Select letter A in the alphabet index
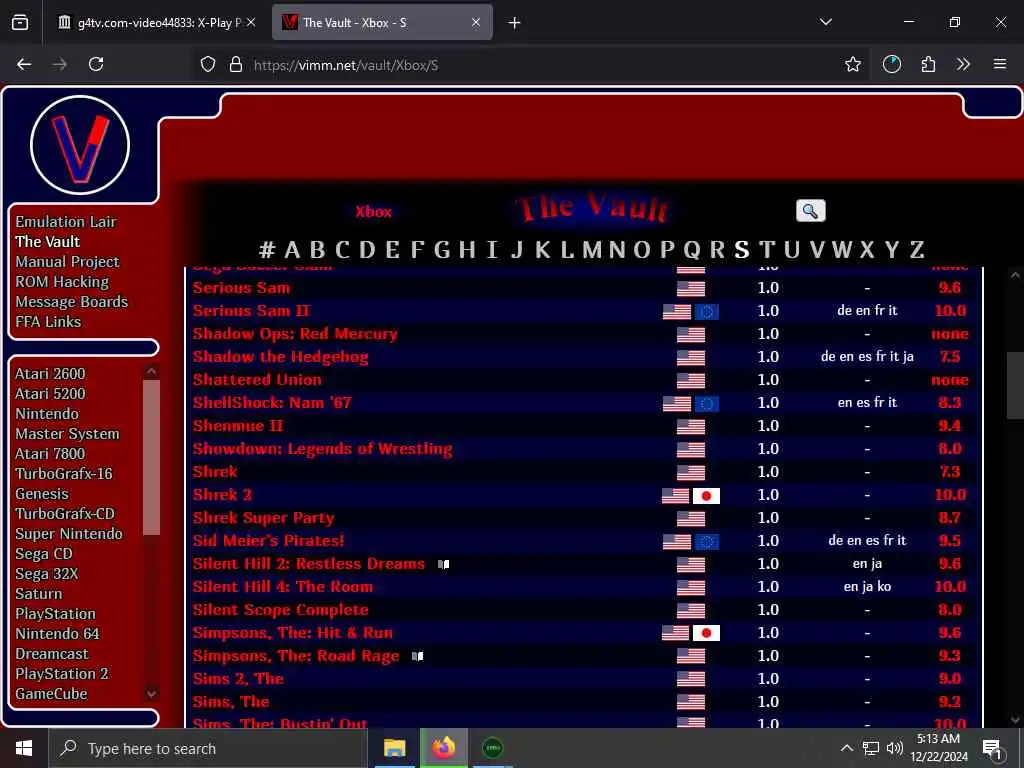 coord(292,249)
